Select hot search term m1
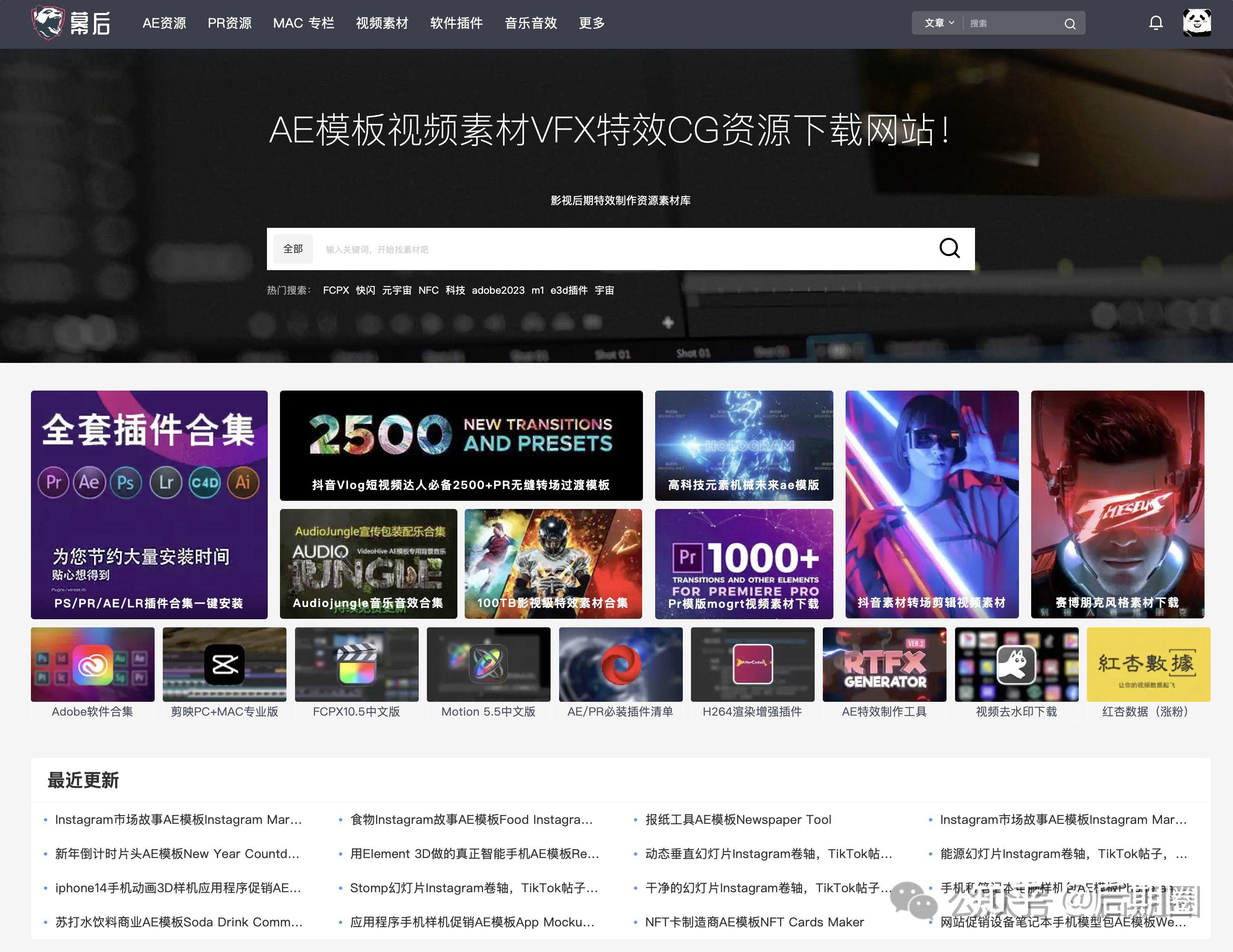 coord(538,290)
